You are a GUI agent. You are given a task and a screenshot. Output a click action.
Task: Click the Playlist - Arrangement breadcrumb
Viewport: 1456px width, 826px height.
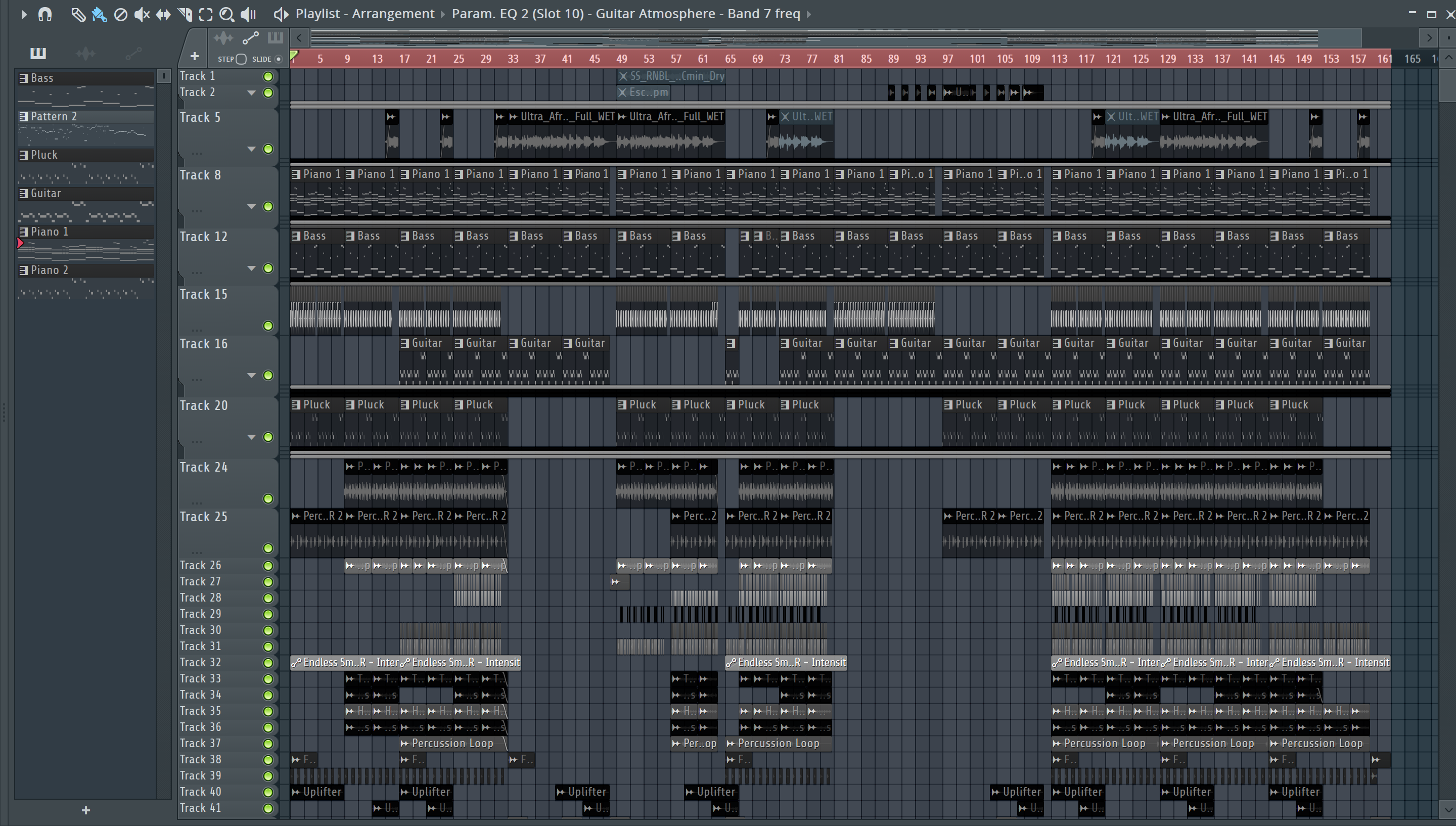click(x=365, y=14)
